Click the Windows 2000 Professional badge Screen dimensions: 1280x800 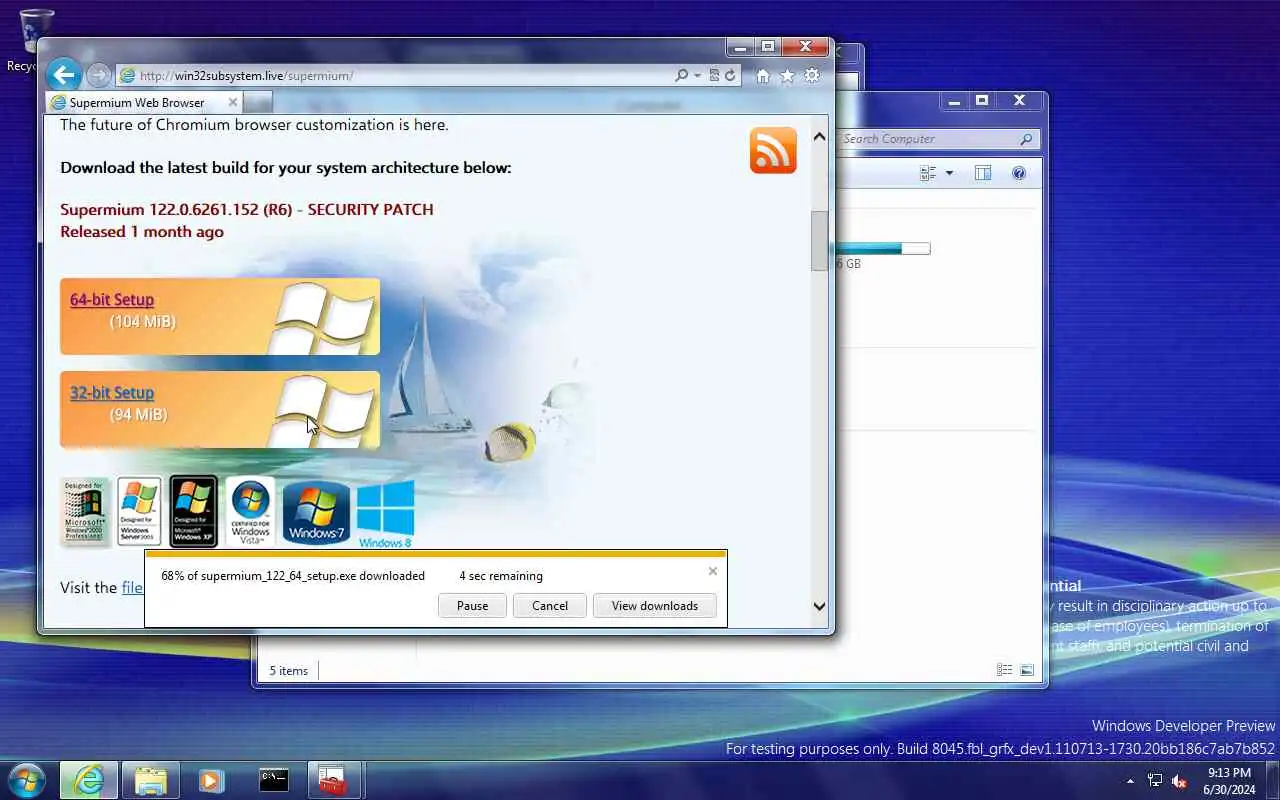[x=85, y=511]
